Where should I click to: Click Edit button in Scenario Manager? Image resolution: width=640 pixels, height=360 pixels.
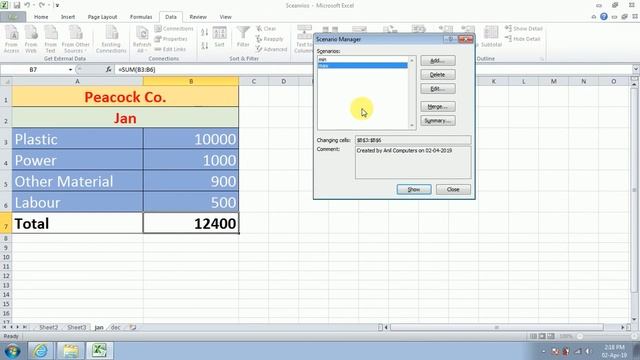(x=438, y=89)
